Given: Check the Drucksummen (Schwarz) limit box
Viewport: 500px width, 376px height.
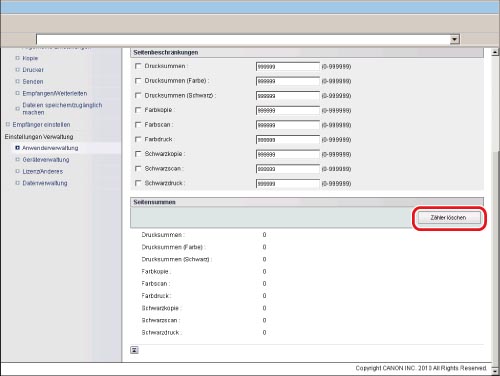Looking at the screenshot, I should [x=138, y=95].
